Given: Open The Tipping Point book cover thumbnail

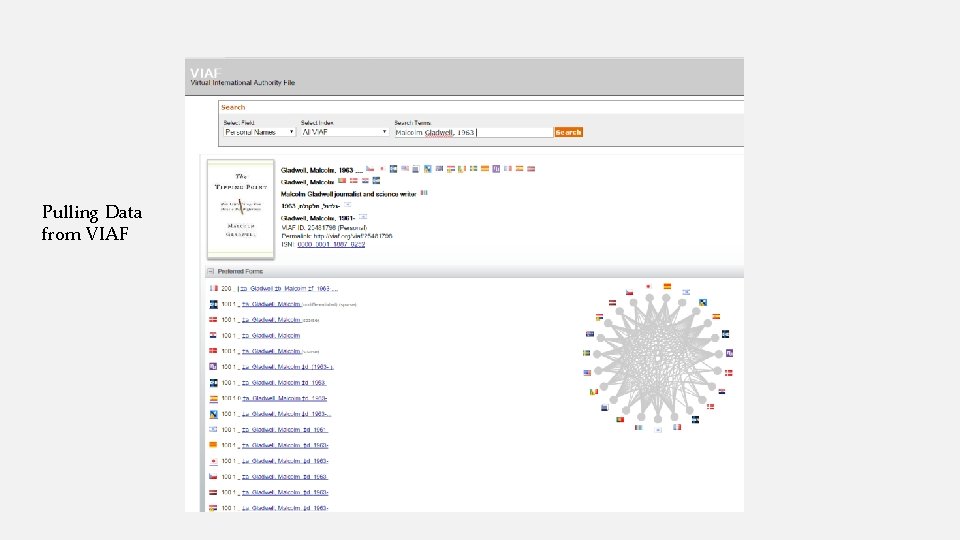Looking at the screenshot, I should [x=241, y=209].
